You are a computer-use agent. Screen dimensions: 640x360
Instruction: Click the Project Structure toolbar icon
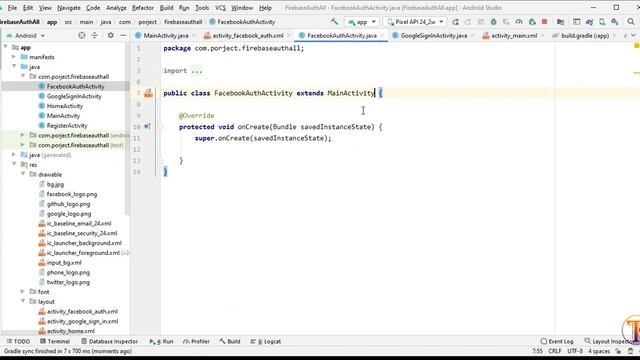click(x=560, y=22)
